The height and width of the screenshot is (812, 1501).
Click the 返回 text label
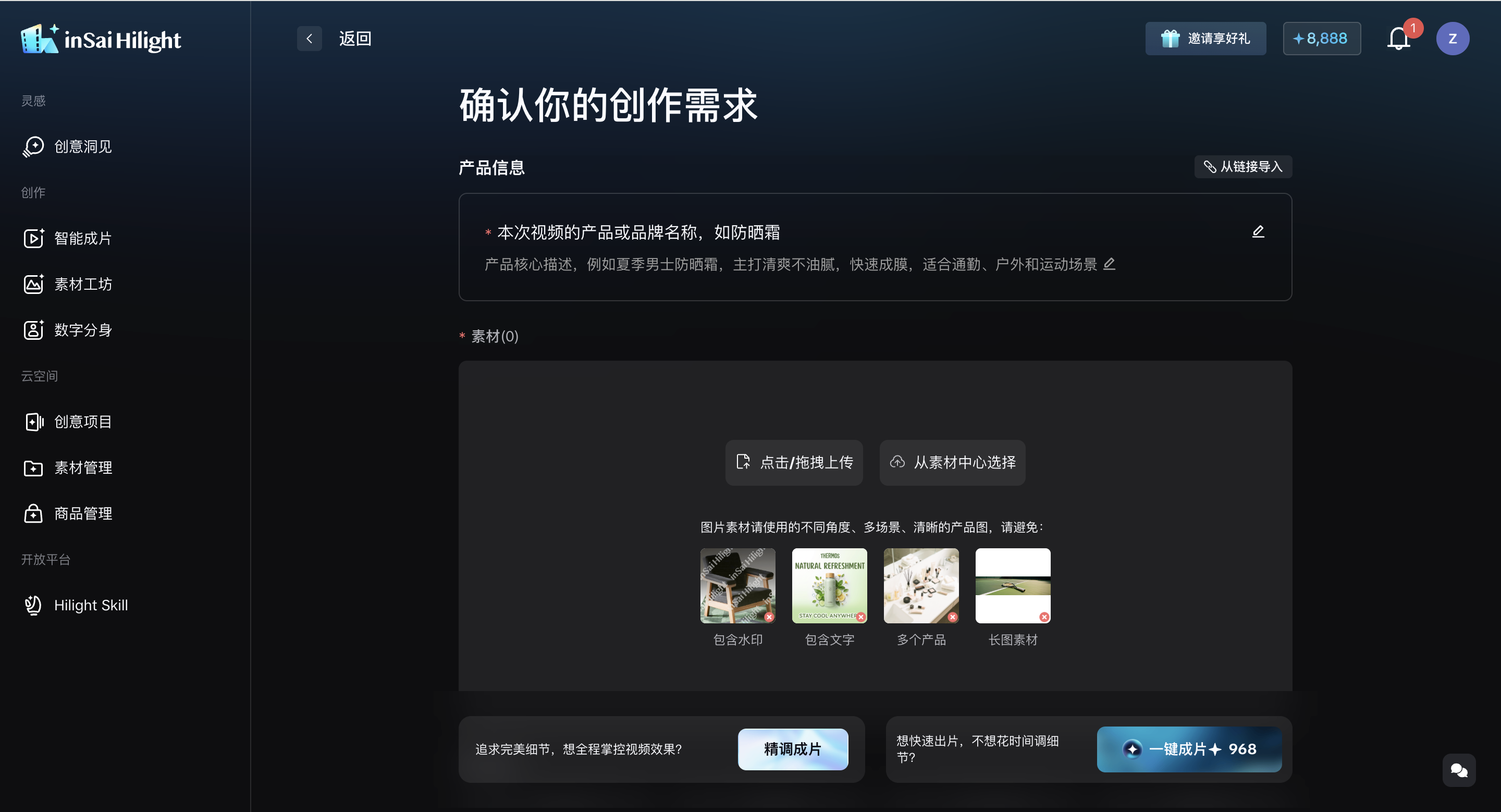click(x=355, y=39)
